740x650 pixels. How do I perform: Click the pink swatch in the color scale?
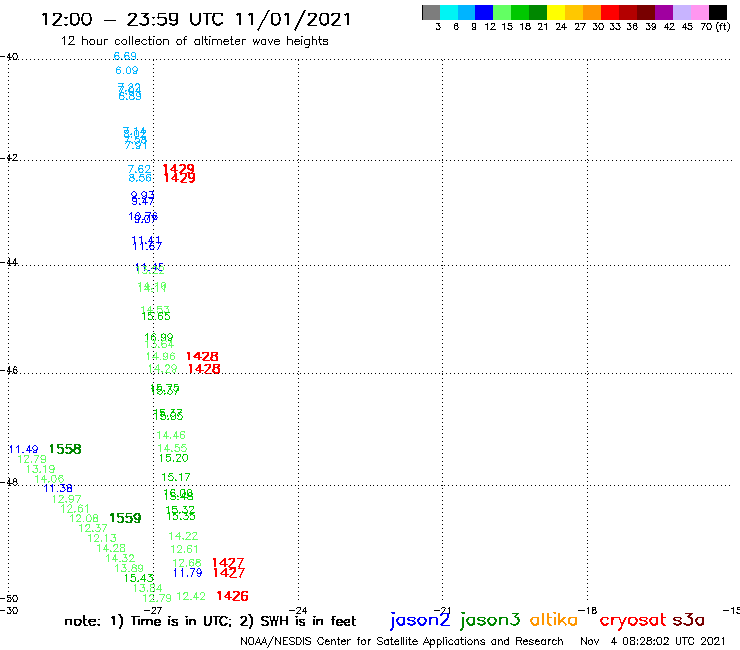pyautogui.click(x=700, y=12)
